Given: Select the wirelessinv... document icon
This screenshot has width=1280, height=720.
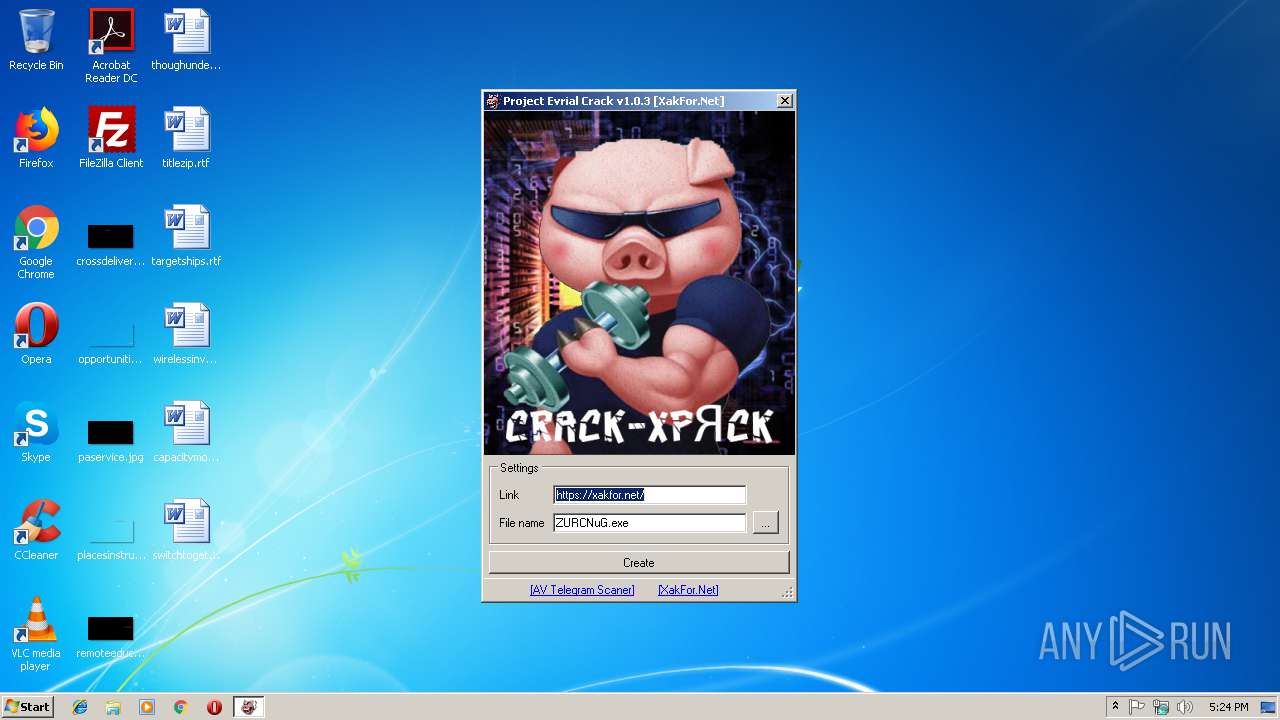Looking at the screenshot, I should point(186,334).
